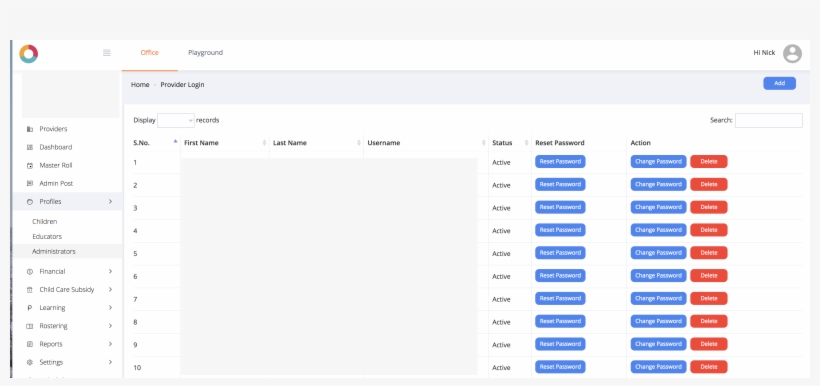Click the Admin Post sidebar icon
The height and width of the screenshot is (386, 820).
(x=30, y=184)
